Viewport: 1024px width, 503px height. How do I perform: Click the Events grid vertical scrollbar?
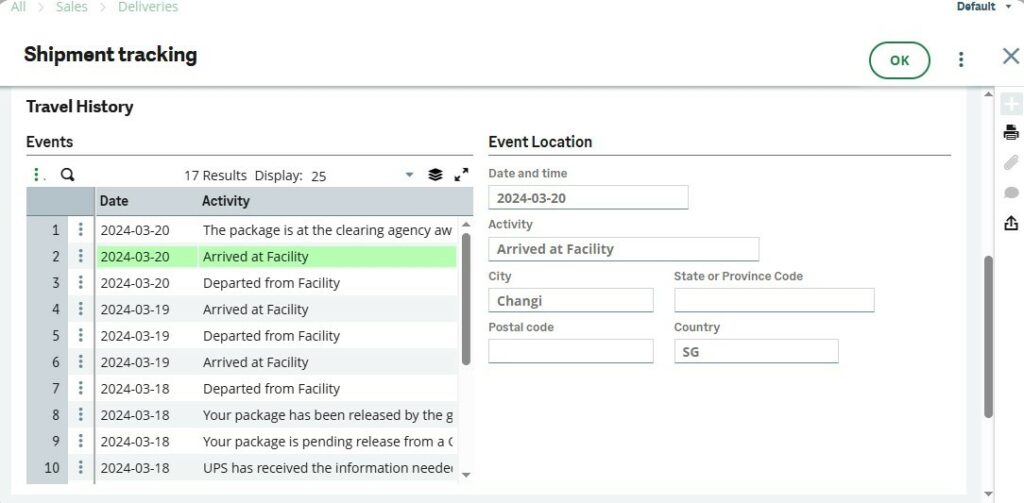pyautogui.click(x=466, y=300)
